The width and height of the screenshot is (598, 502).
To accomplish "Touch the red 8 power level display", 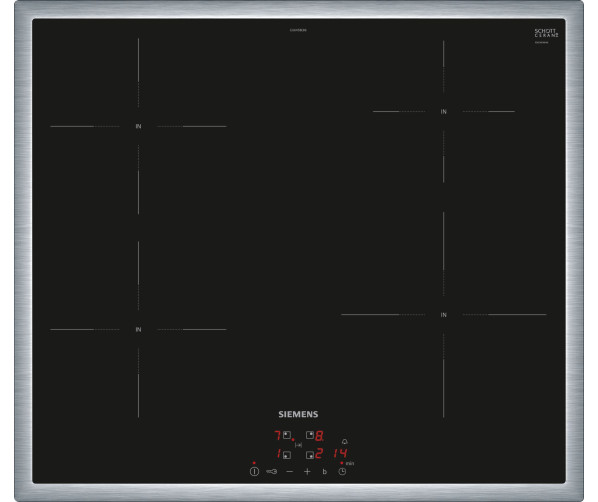I will pyautogui.click(x=319, y=436).
